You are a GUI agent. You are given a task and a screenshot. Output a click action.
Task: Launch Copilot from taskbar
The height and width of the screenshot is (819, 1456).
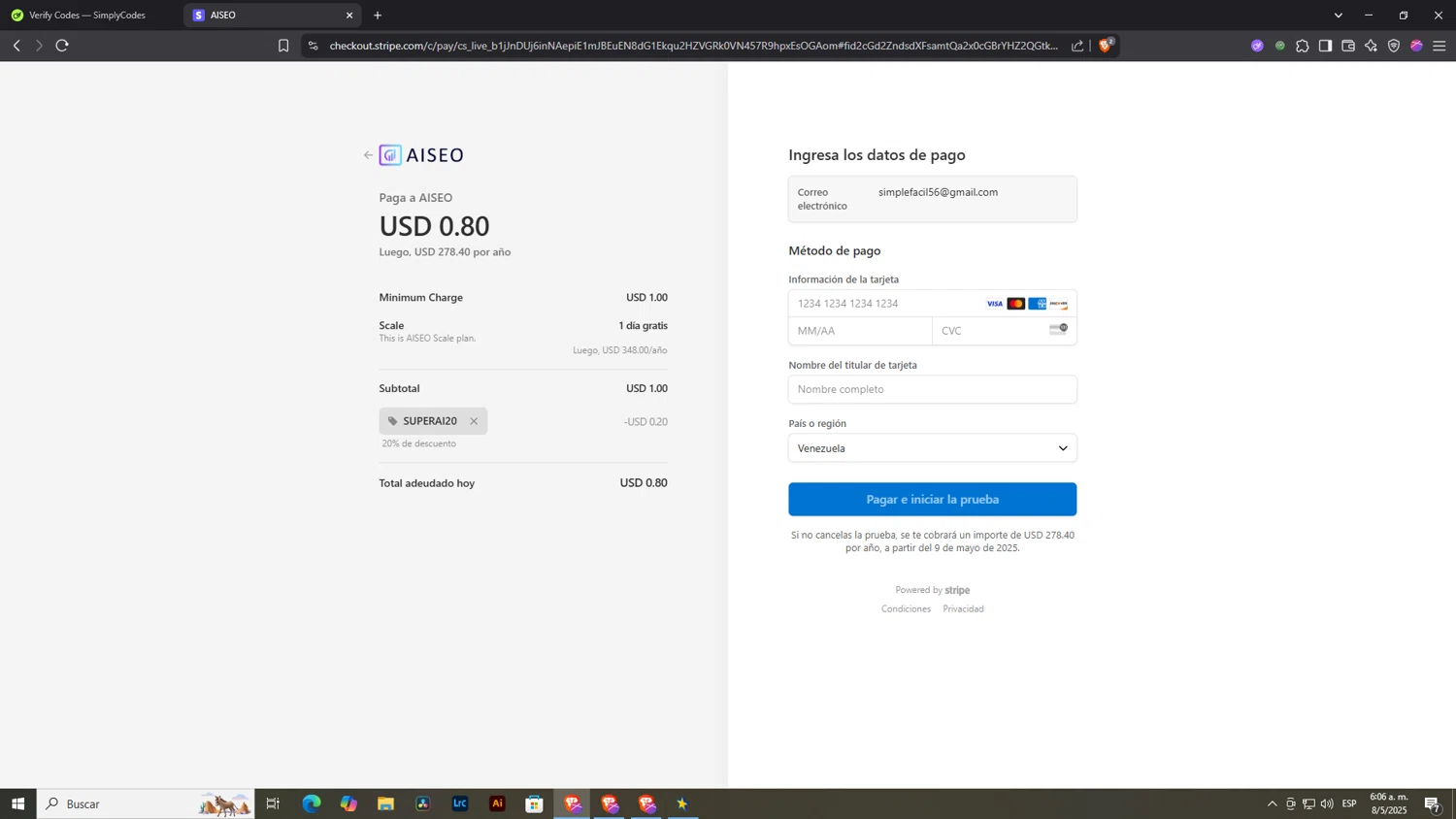point(348,803)
